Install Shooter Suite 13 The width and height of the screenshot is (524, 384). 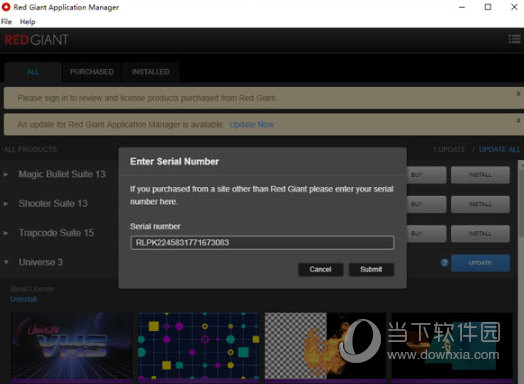point(480,204)
